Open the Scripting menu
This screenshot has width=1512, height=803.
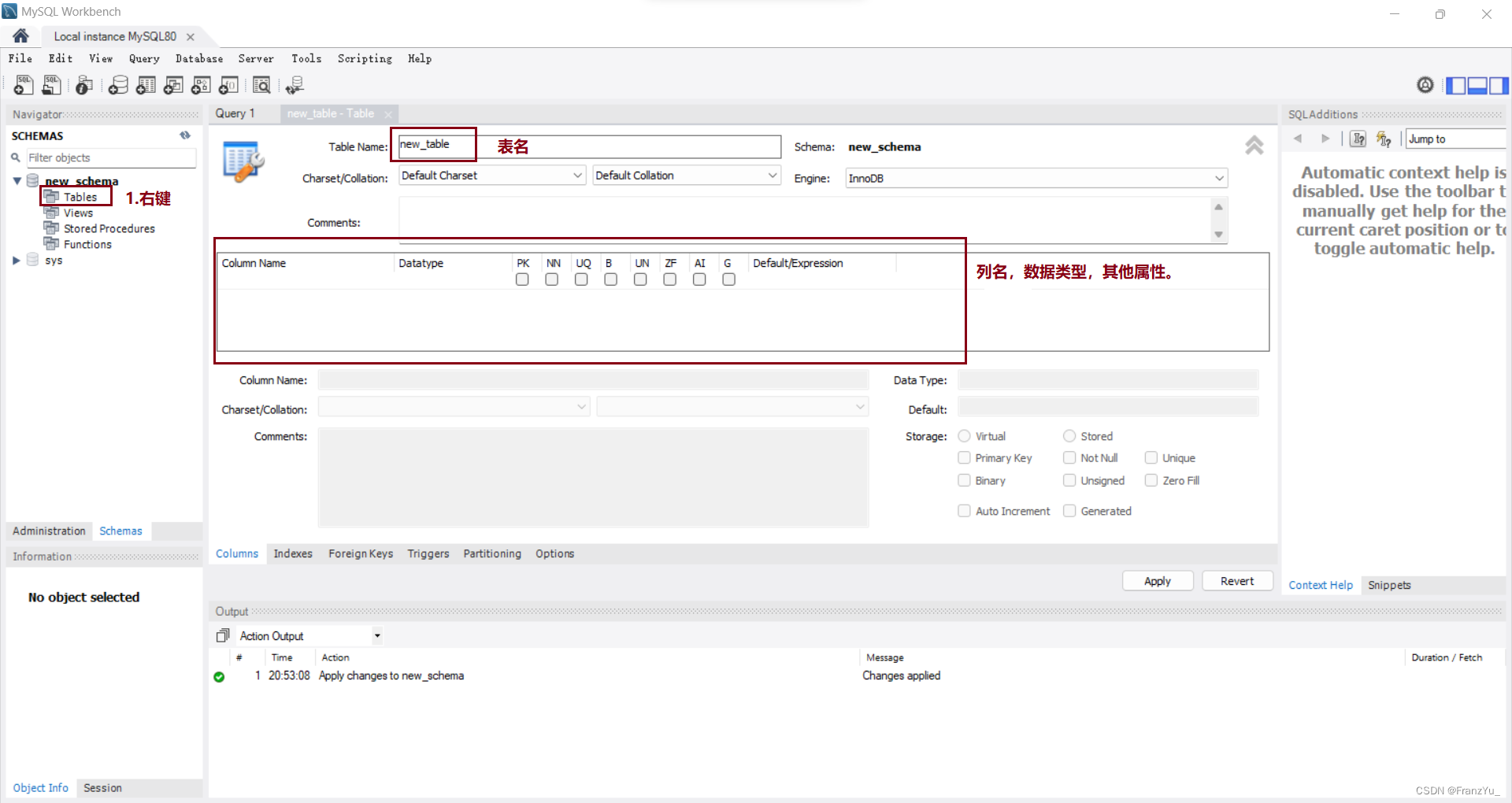(x=365, y=58)
